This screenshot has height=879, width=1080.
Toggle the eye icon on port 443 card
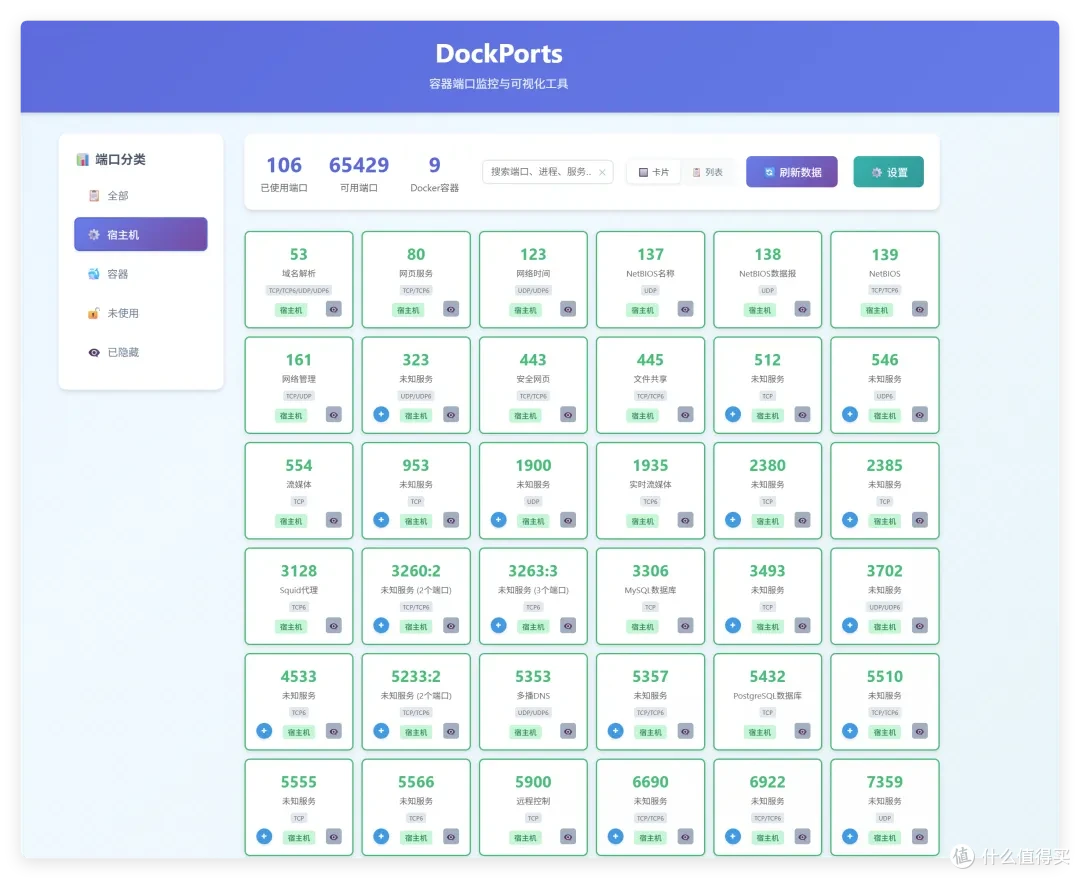click(568, 415)
